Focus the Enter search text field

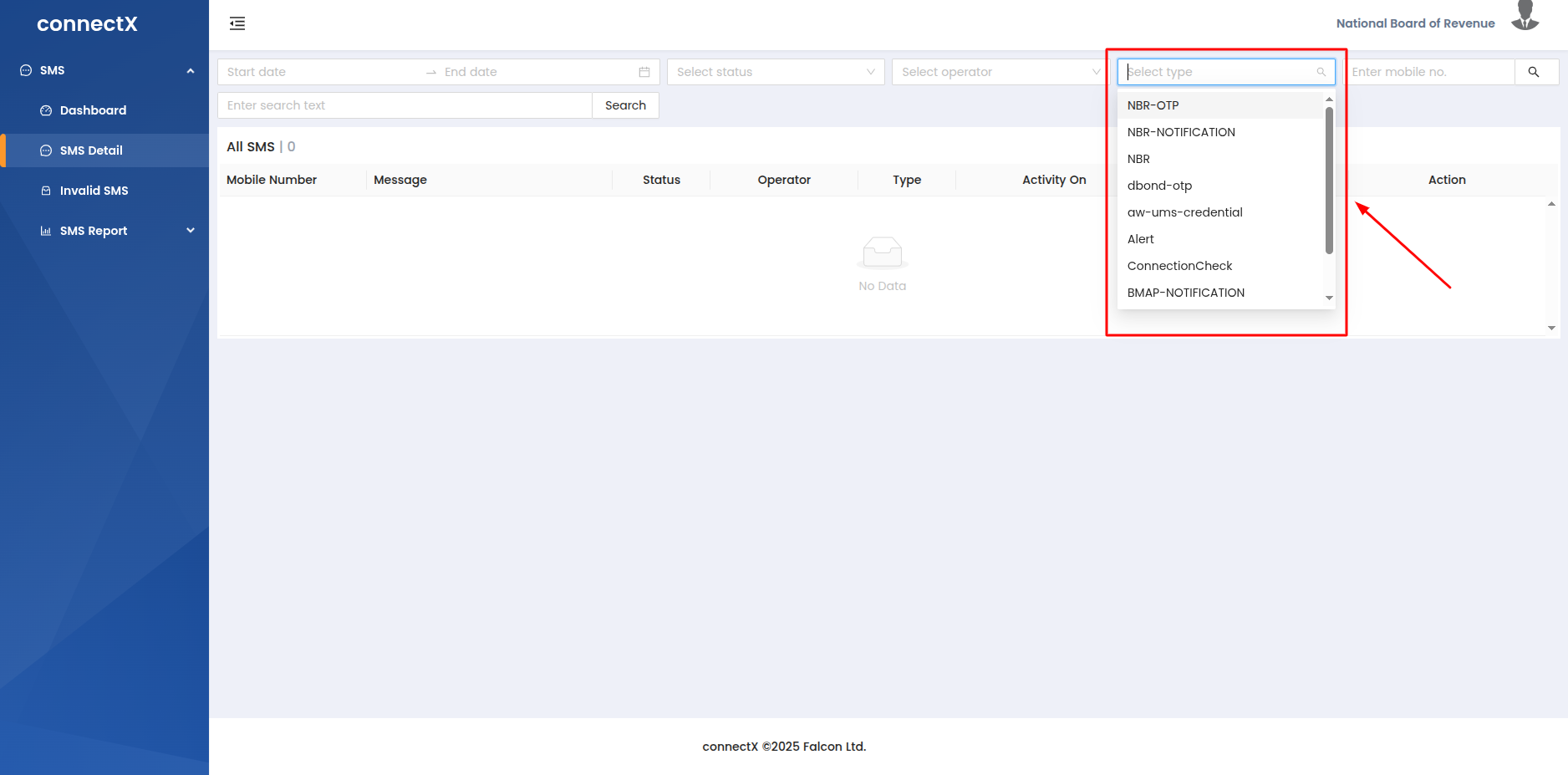(405, 105)
